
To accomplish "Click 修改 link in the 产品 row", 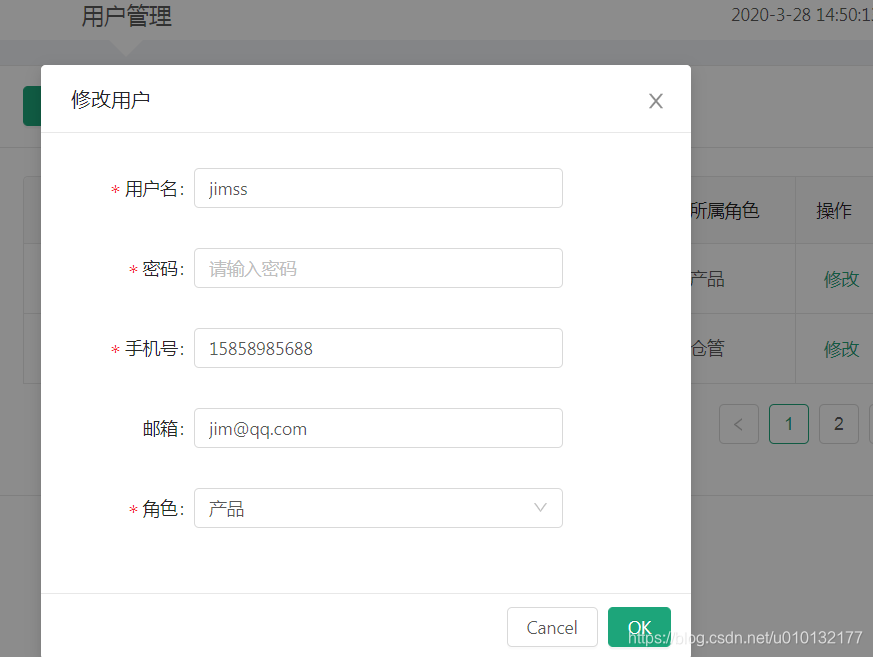I will click(x=841, y=279).
